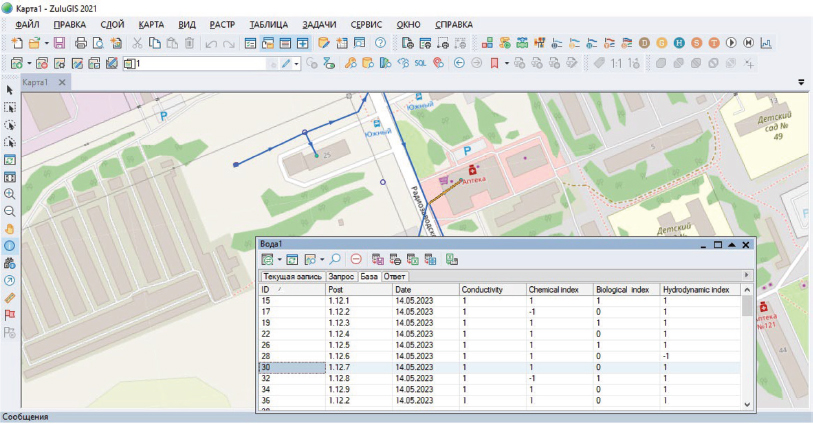The height and width of the screenshot is (424, 813).
Task: Toggle the blue circular H button
Action: point(679,43)
